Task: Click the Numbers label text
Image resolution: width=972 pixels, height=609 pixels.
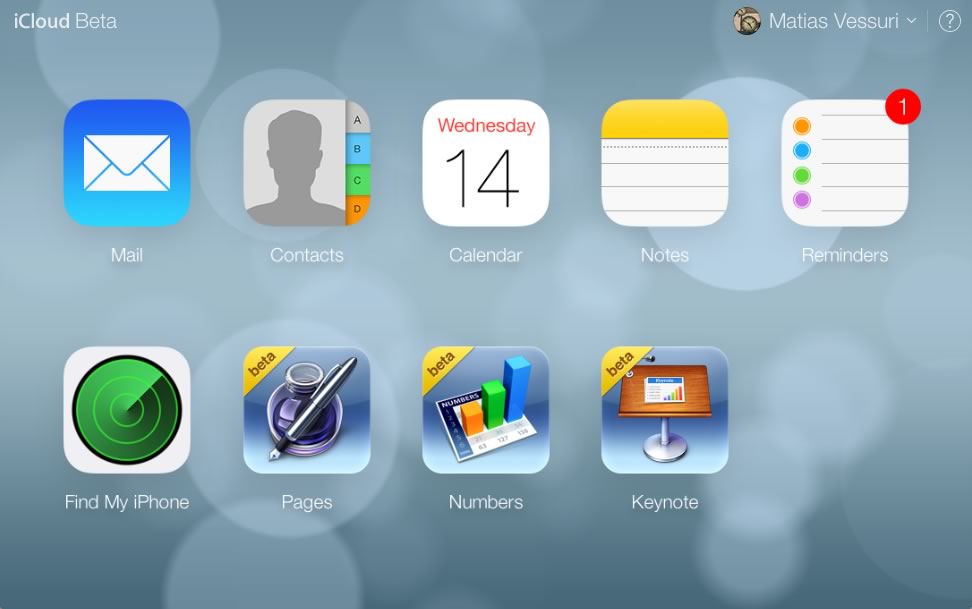Action: 485,502
